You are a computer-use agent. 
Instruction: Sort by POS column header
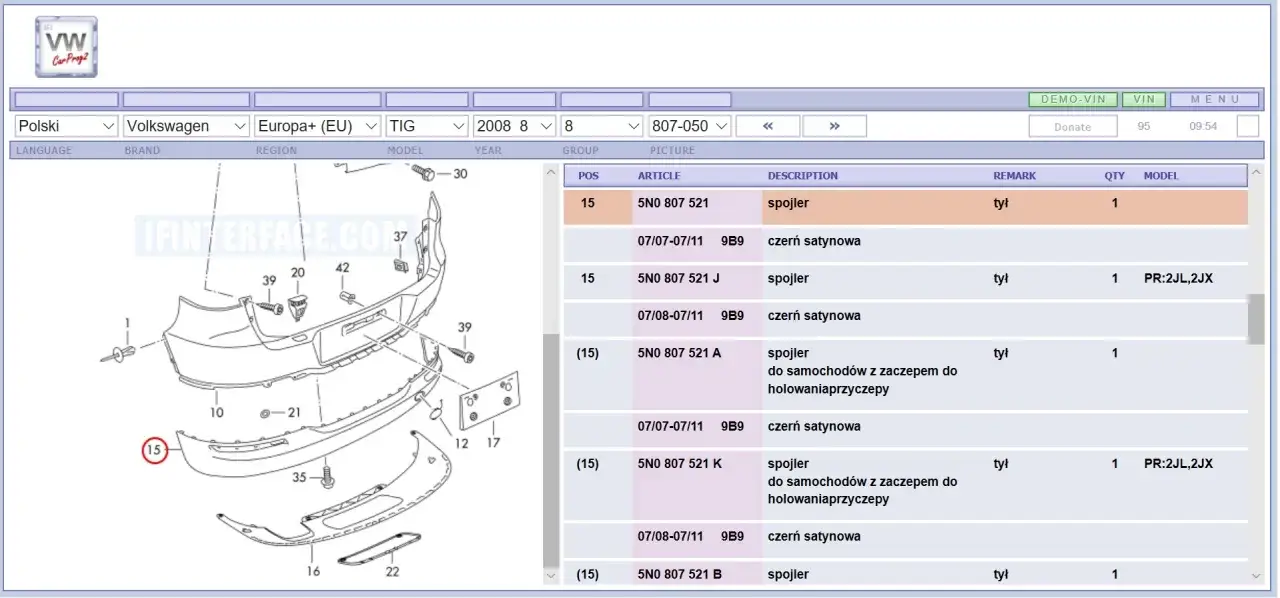(589, 176)
